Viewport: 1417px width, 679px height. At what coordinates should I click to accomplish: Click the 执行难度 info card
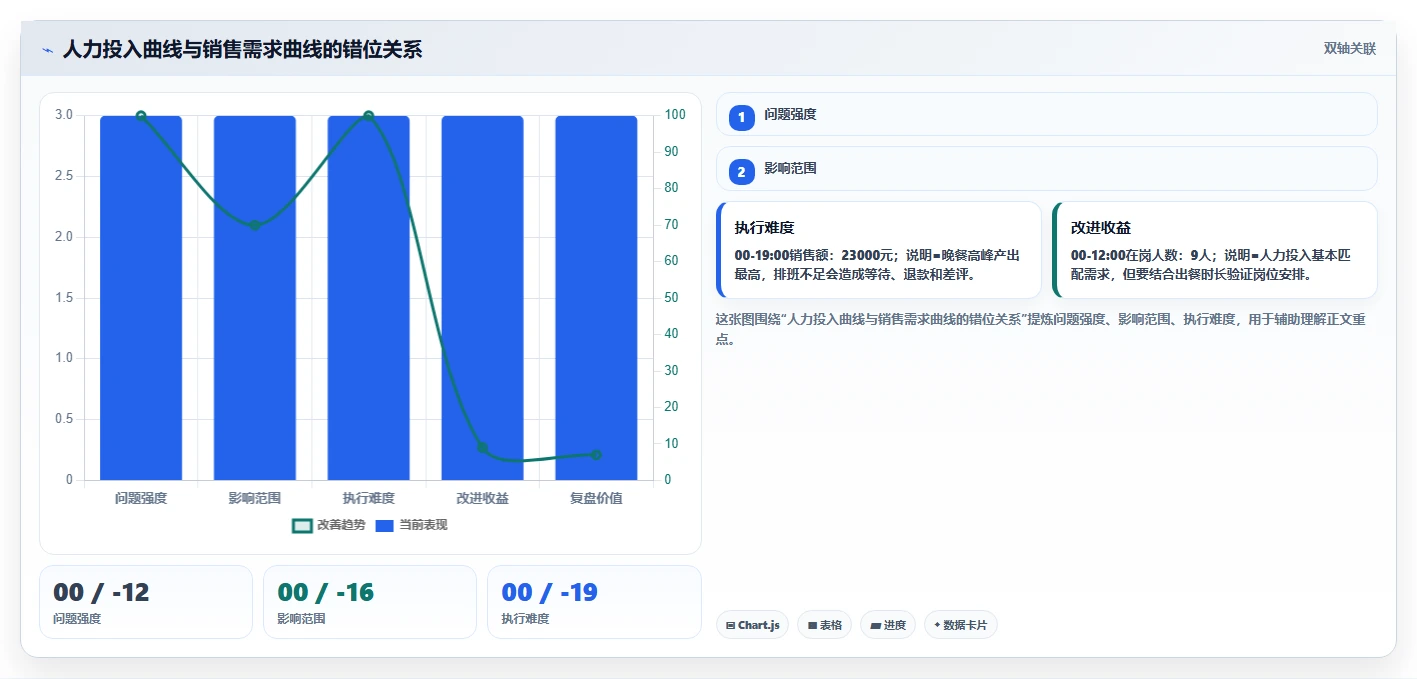point(879,250)
